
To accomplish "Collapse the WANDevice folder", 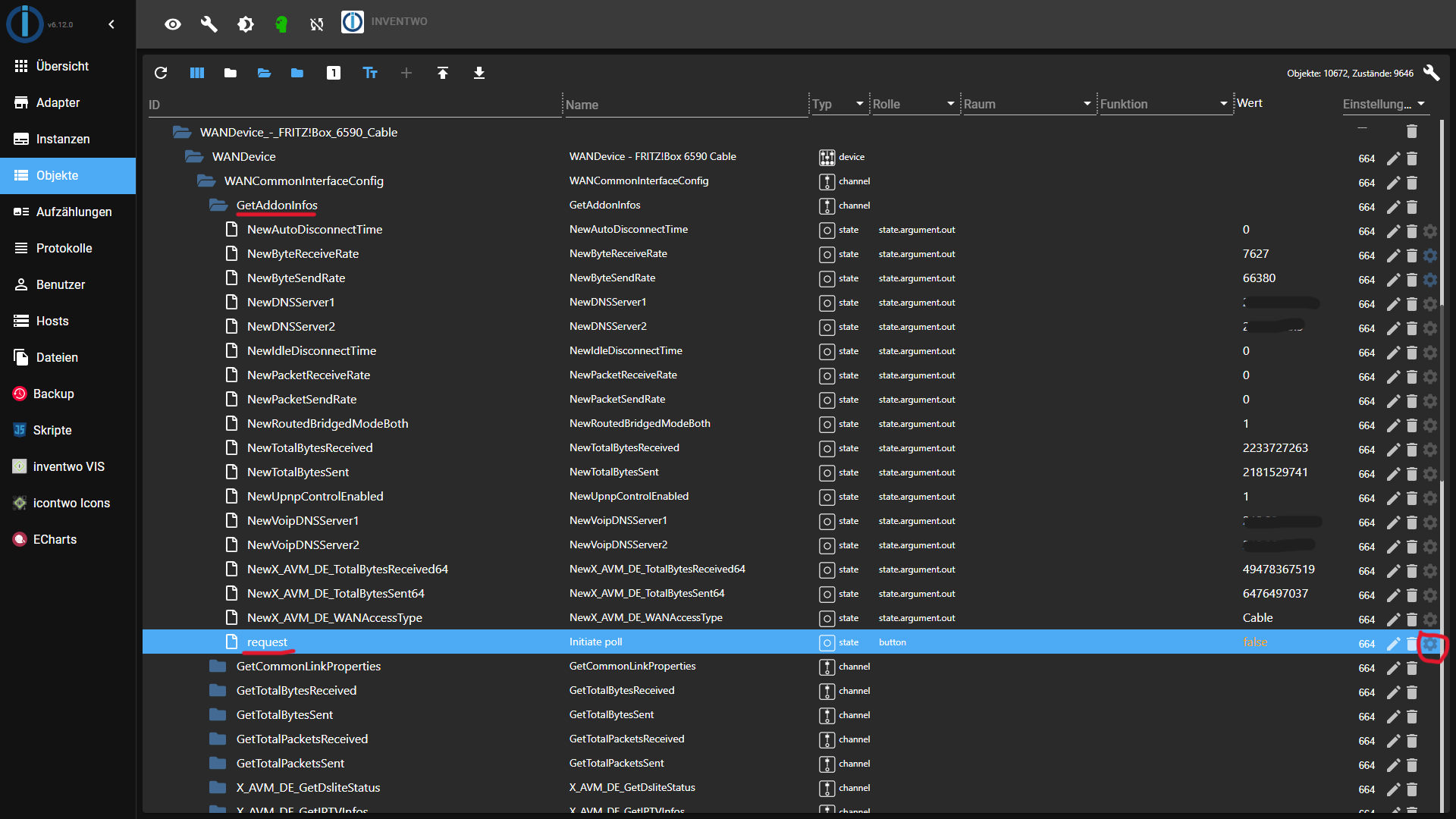I will tap(194, 156).
